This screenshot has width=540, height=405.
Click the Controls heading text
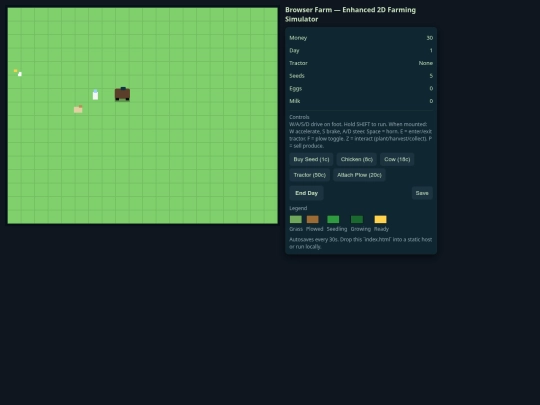(299, 117)
